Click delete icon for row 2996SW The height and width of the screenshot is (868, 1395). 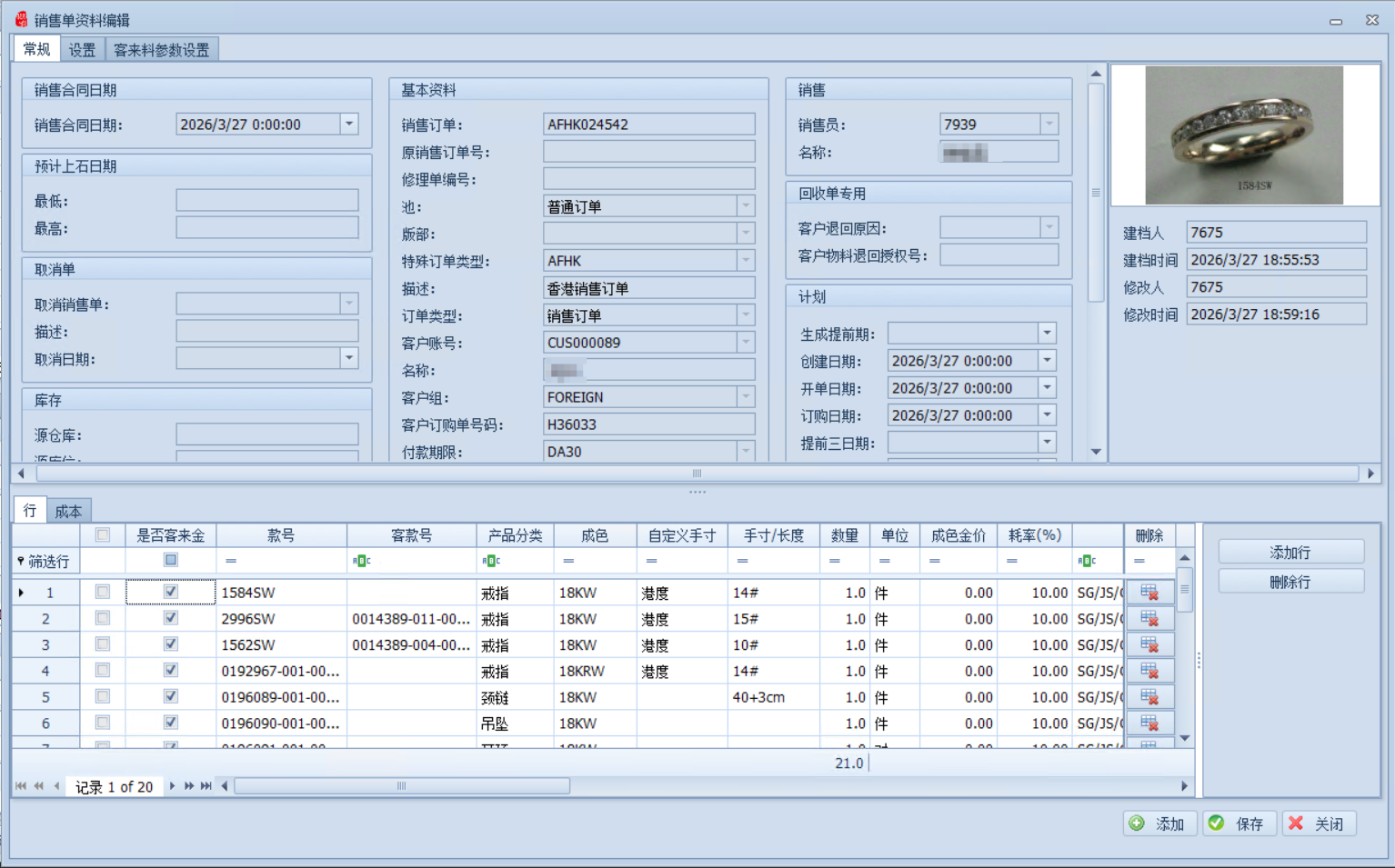click(1149, 619)
